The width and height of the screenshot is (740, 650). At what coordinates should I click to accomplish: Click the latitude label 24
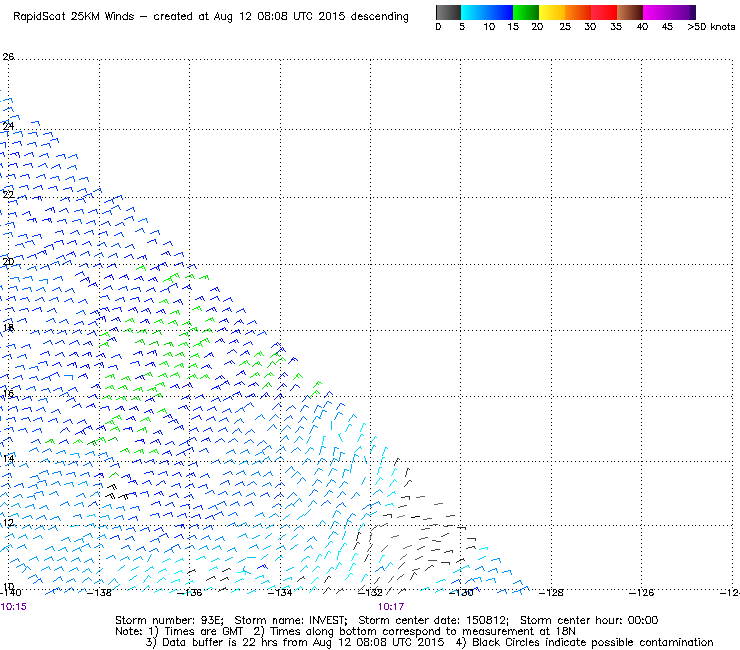pyautogui.click(x=8, y=126)
